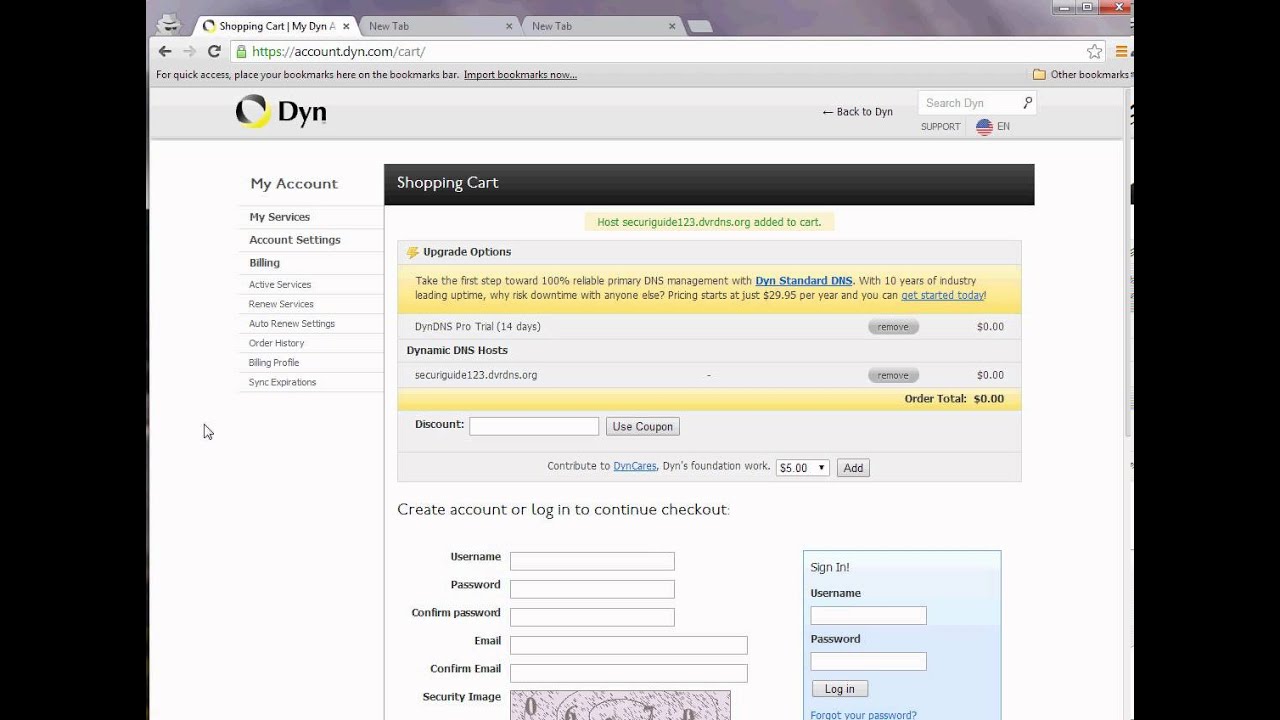
Task: Close the second New Tab
Action: point(674,26)
